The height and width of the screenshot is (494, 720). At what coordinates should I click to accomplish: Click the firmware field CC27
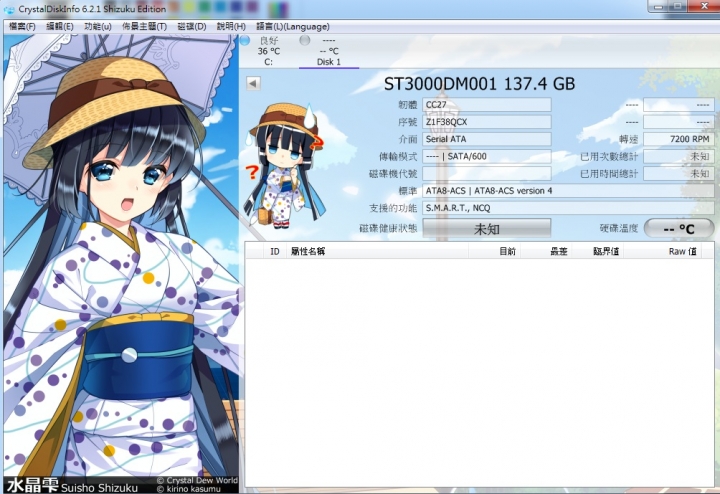[x=487, y=105]
